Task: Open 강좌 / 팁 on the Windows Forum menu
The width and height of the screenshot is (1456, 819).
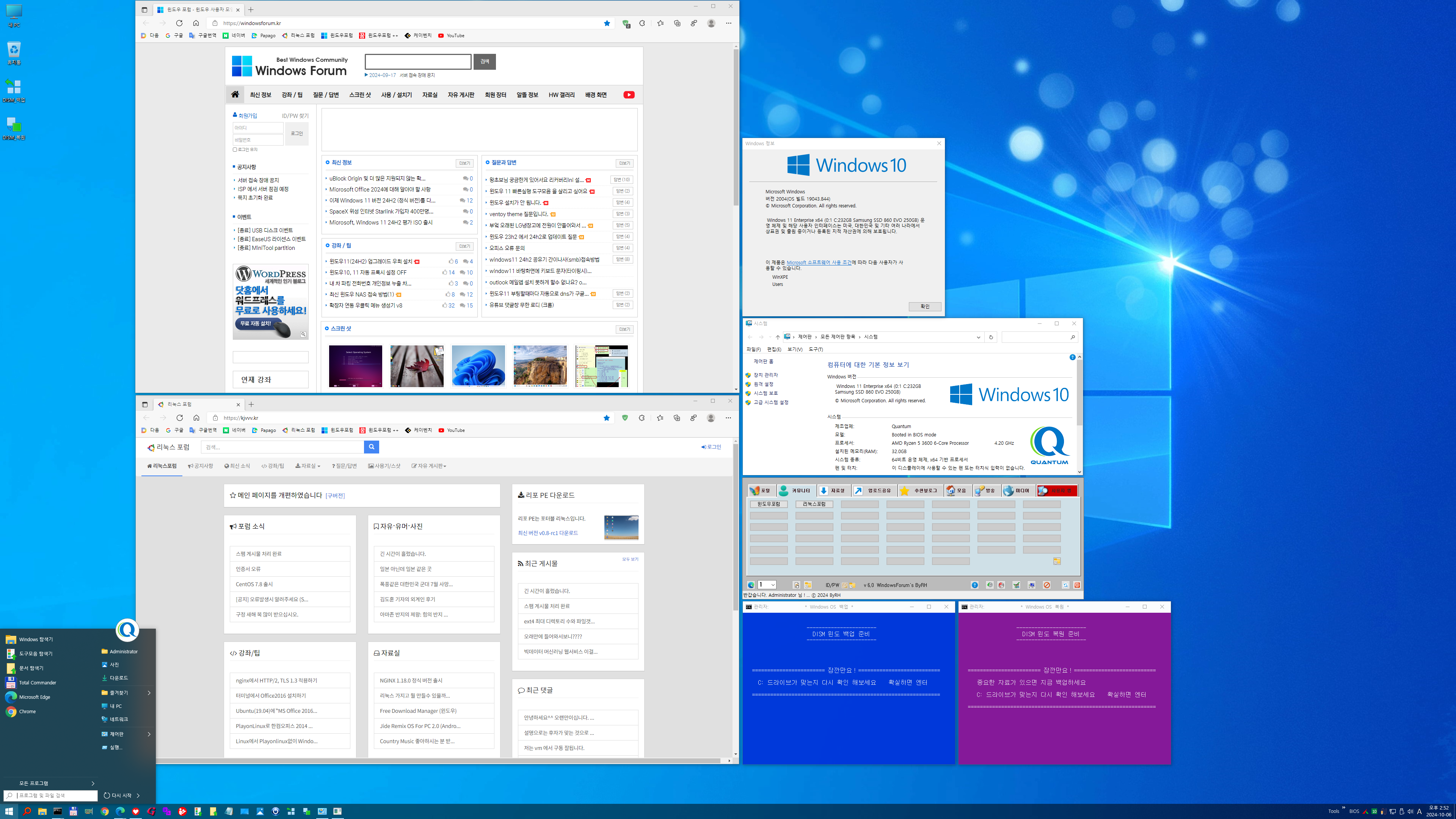Action: pyautogui.click(x=292, y=95)
